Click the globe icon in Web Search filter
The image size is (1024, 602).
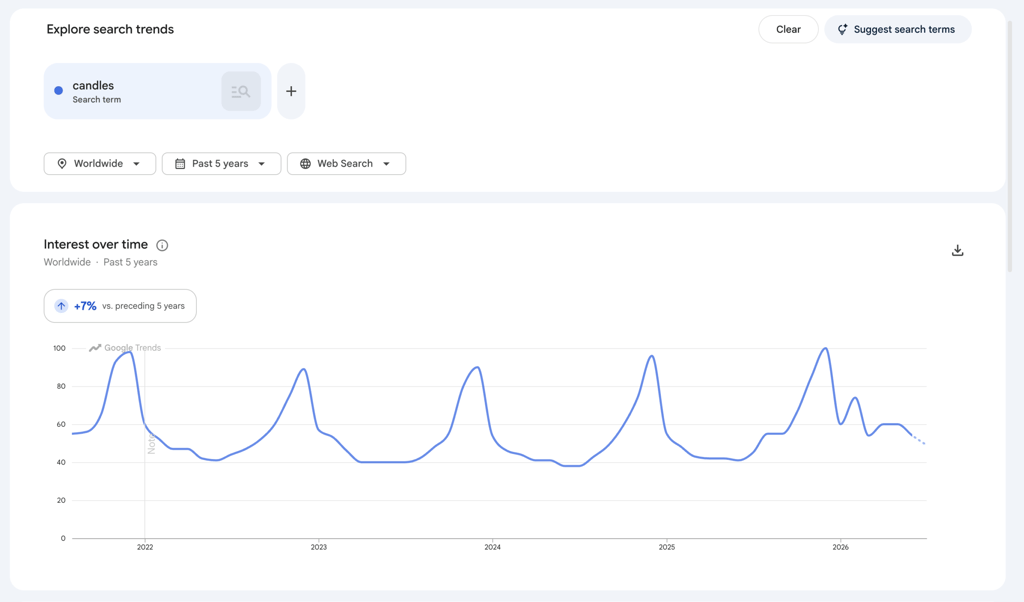pyautogui.click(x=305, y=163)
